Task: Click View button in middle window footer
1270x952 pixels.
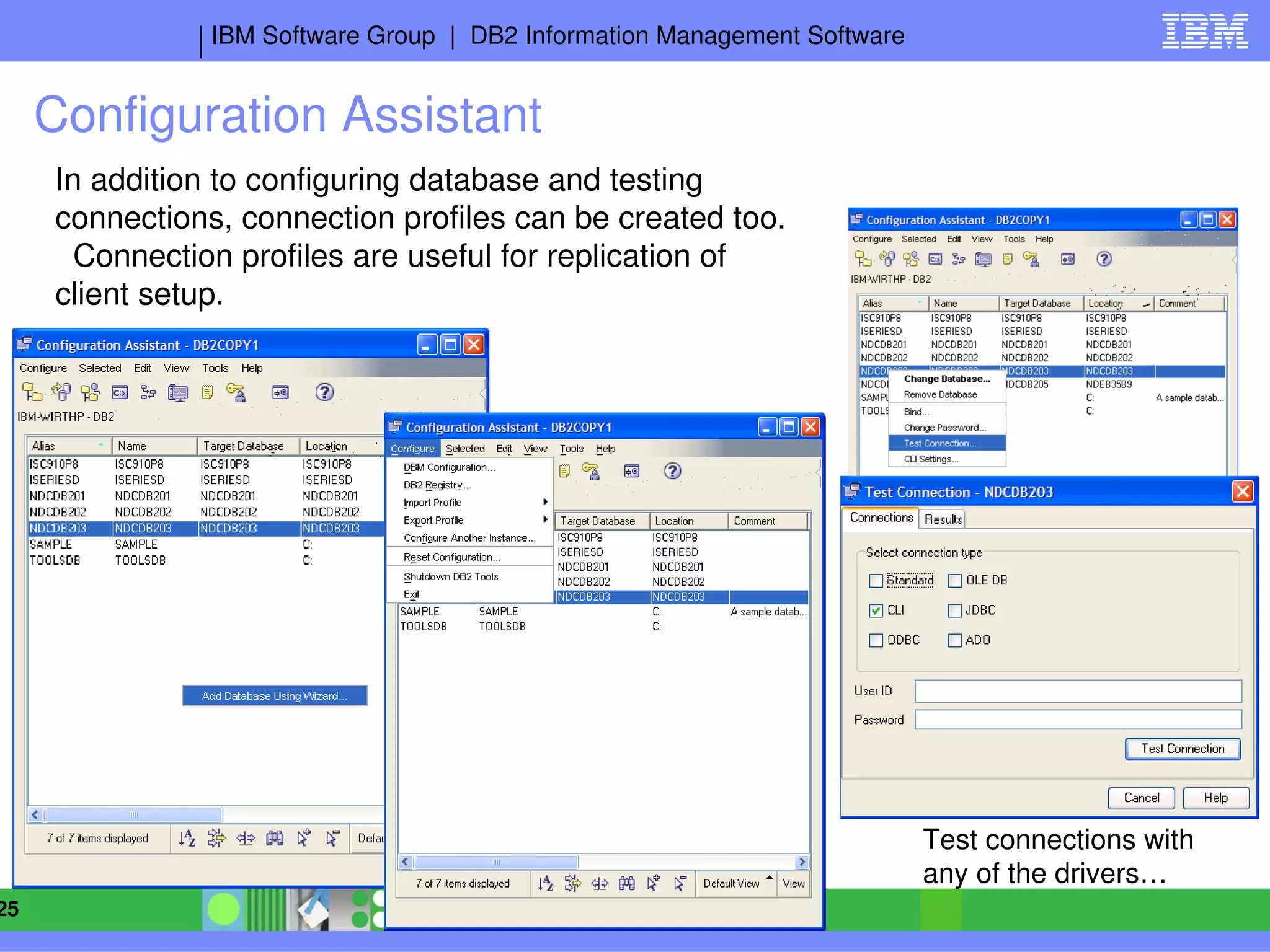Action: pyautogui.click(x=793, y=884)
